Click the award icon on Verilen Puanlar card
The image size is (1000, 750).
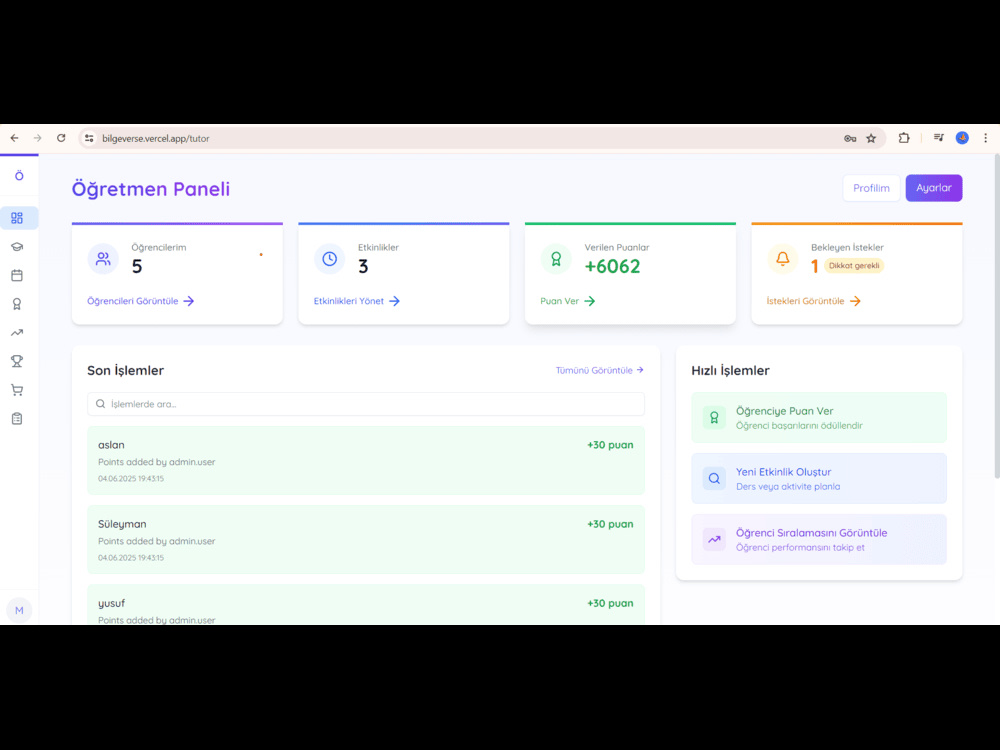pyautogui.click(x=556, y=259)
